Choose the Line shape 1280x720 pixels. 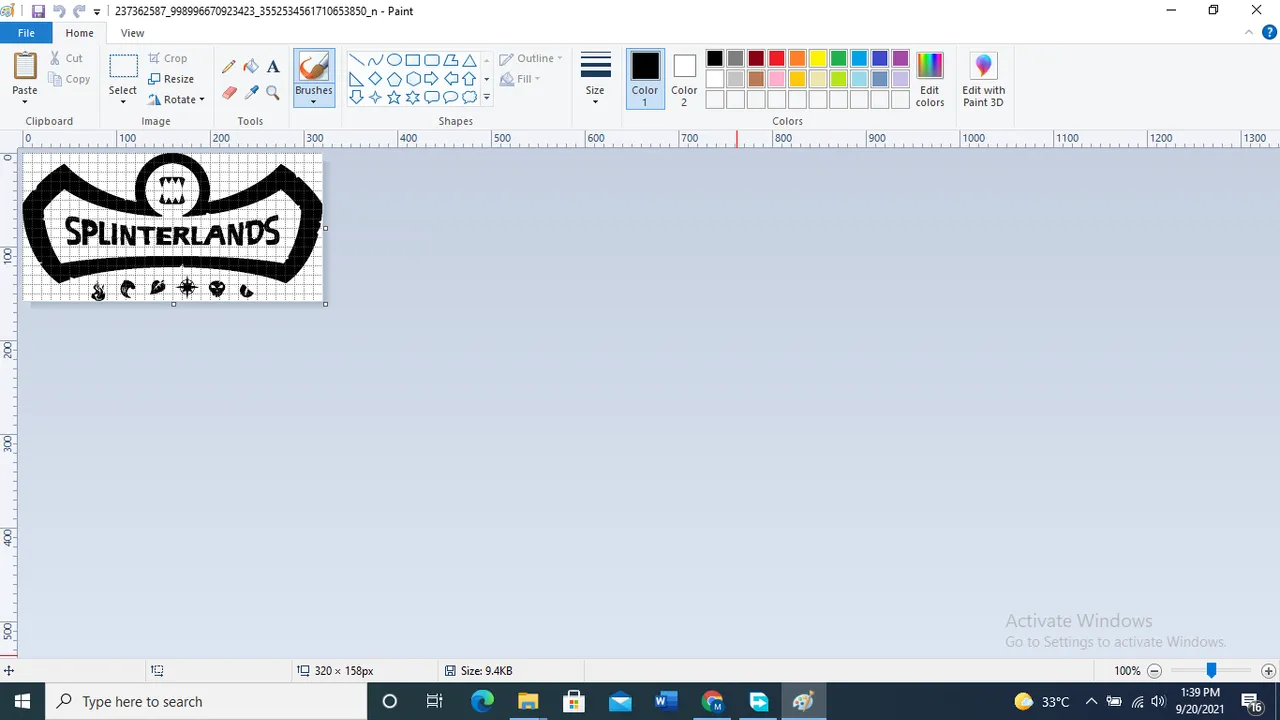click(x=356, y=60)
